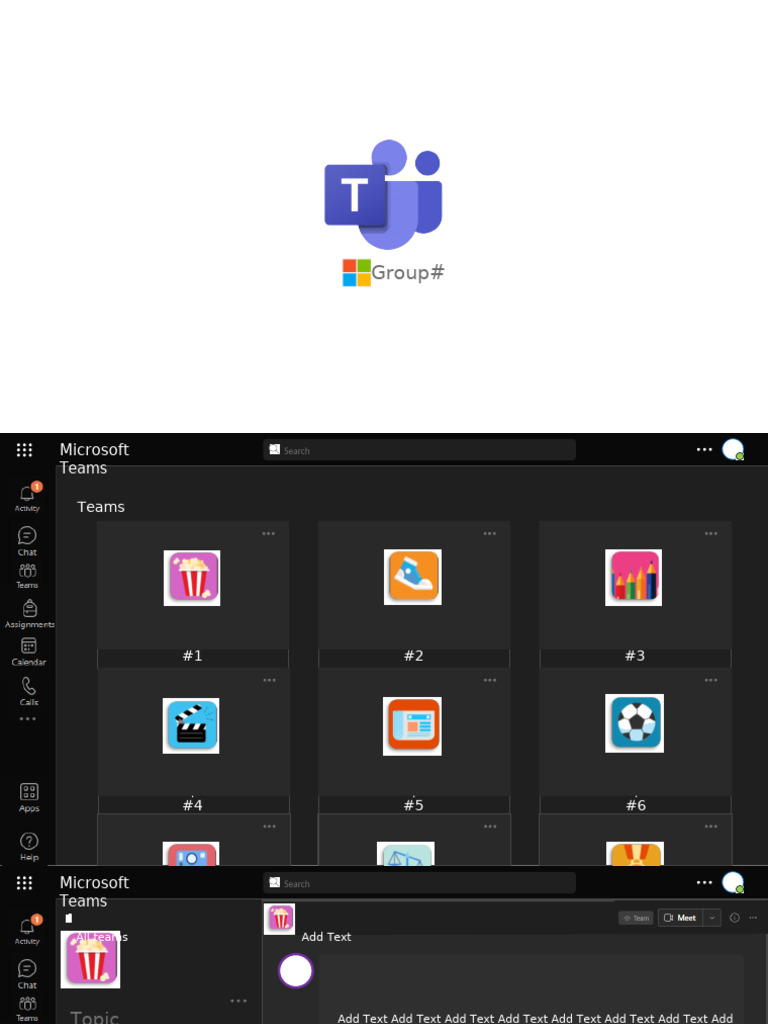The width and height of the screenshot is (768, 1024).
Task: Click the All teams back link
Action: pos(101,937)
